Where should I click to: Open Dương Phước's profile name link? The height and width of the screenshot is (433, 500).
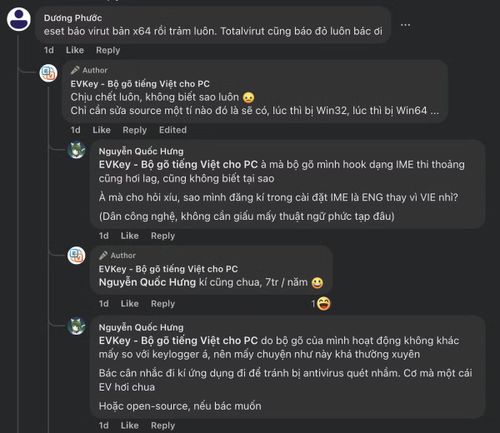point(73,18)
